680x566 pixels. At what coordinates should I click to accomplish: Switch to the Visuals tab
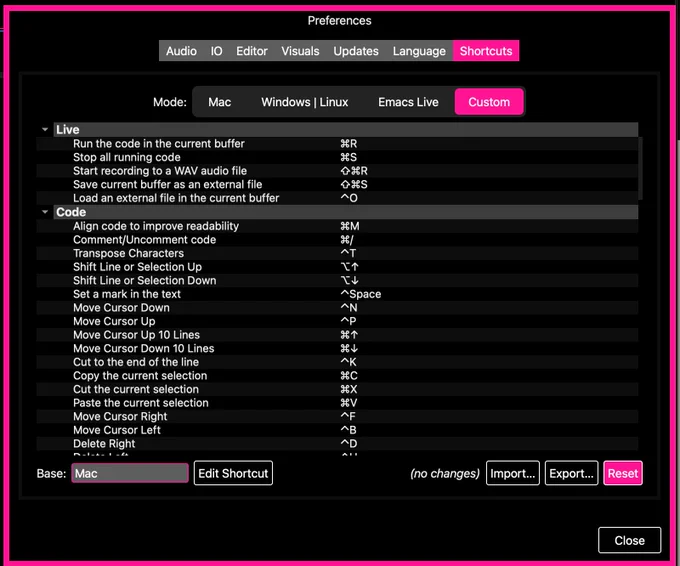click(x=300, y=51)
